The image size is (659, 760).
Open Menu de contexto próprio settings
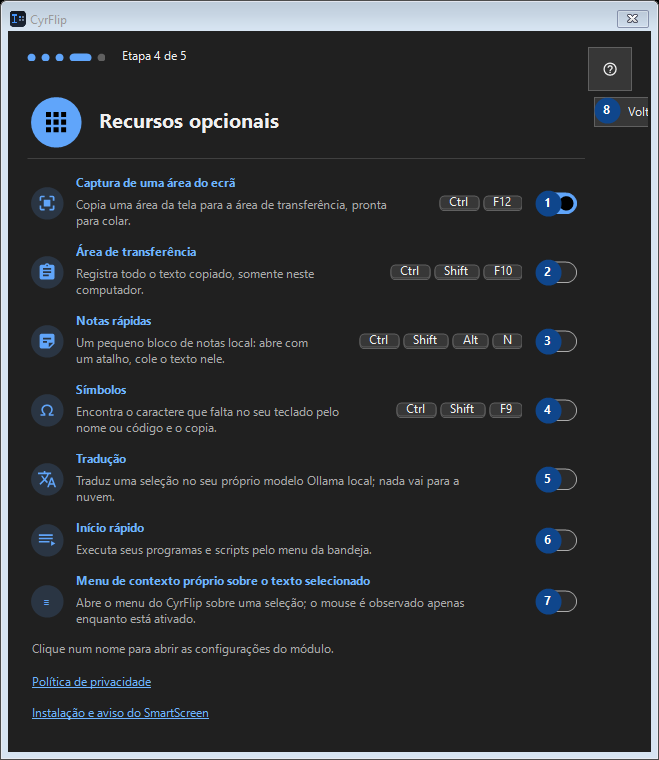(223, 581)
